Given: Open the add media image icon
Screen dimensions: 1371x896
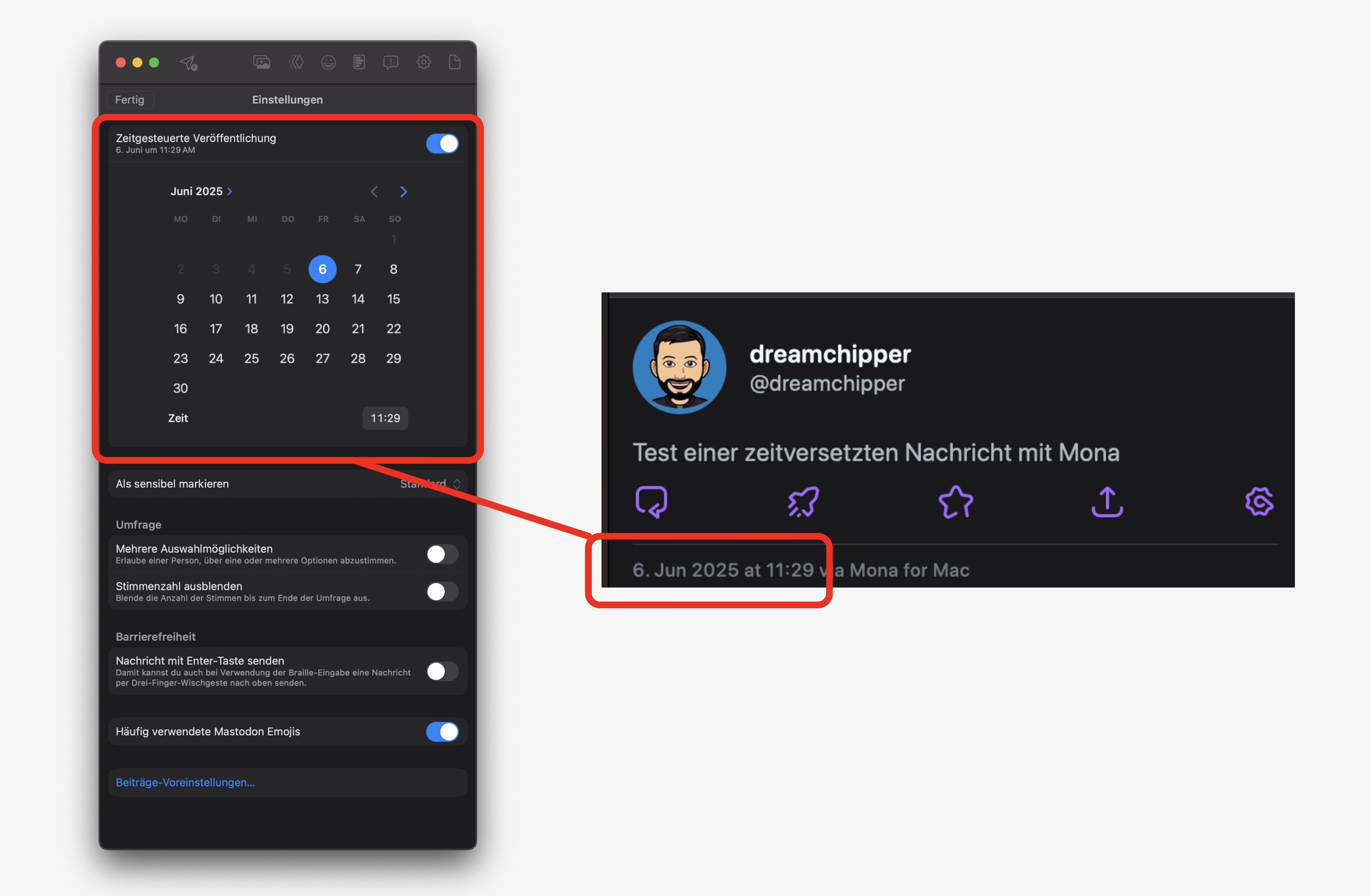Looking at the screenshot, I should pyautogui.click(x=262, y=62).
